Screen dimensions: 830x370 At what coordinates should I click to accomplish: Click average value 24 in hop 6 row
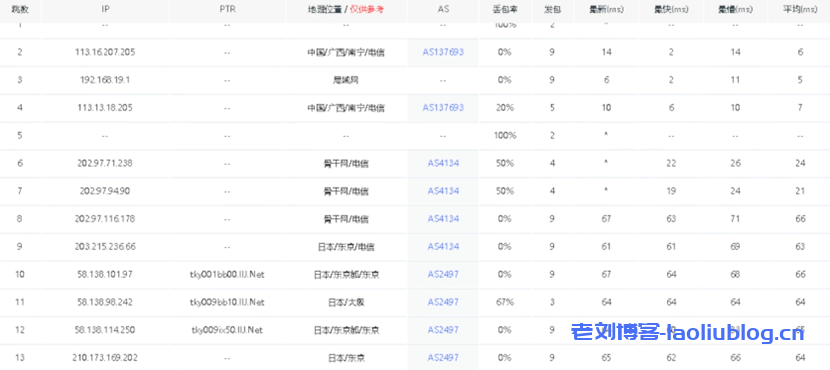click(800, 163)
